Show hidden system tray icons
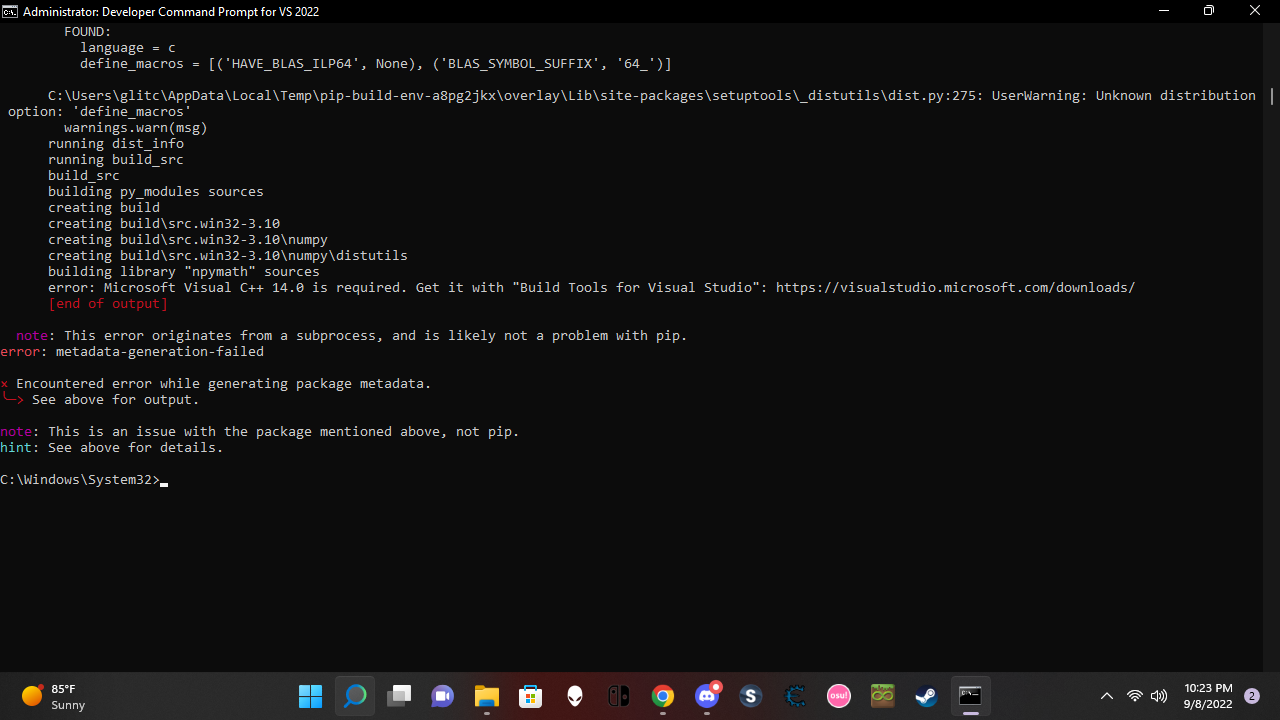1280x720 pixels. coord(1107,696)
